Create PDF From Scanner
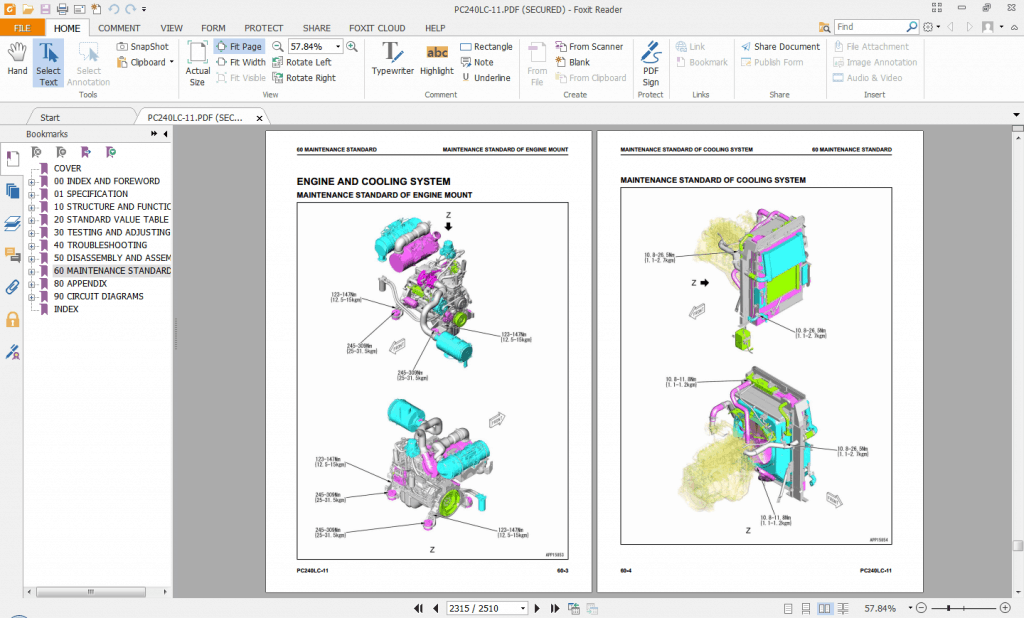 tap(589, 46)
